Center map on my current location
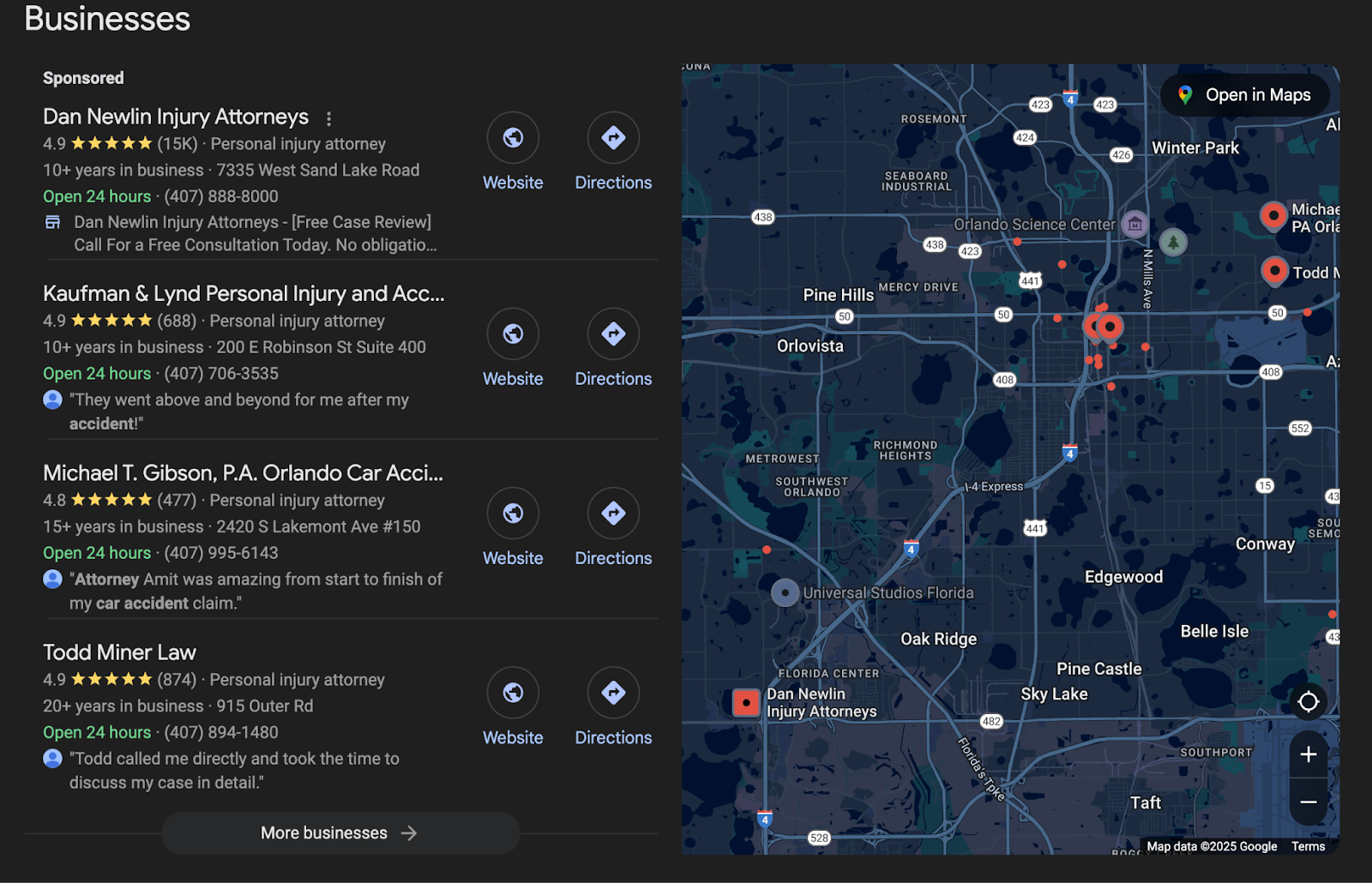The width and height of the screenshot is (1372, 883). [x=1308, y=702]
